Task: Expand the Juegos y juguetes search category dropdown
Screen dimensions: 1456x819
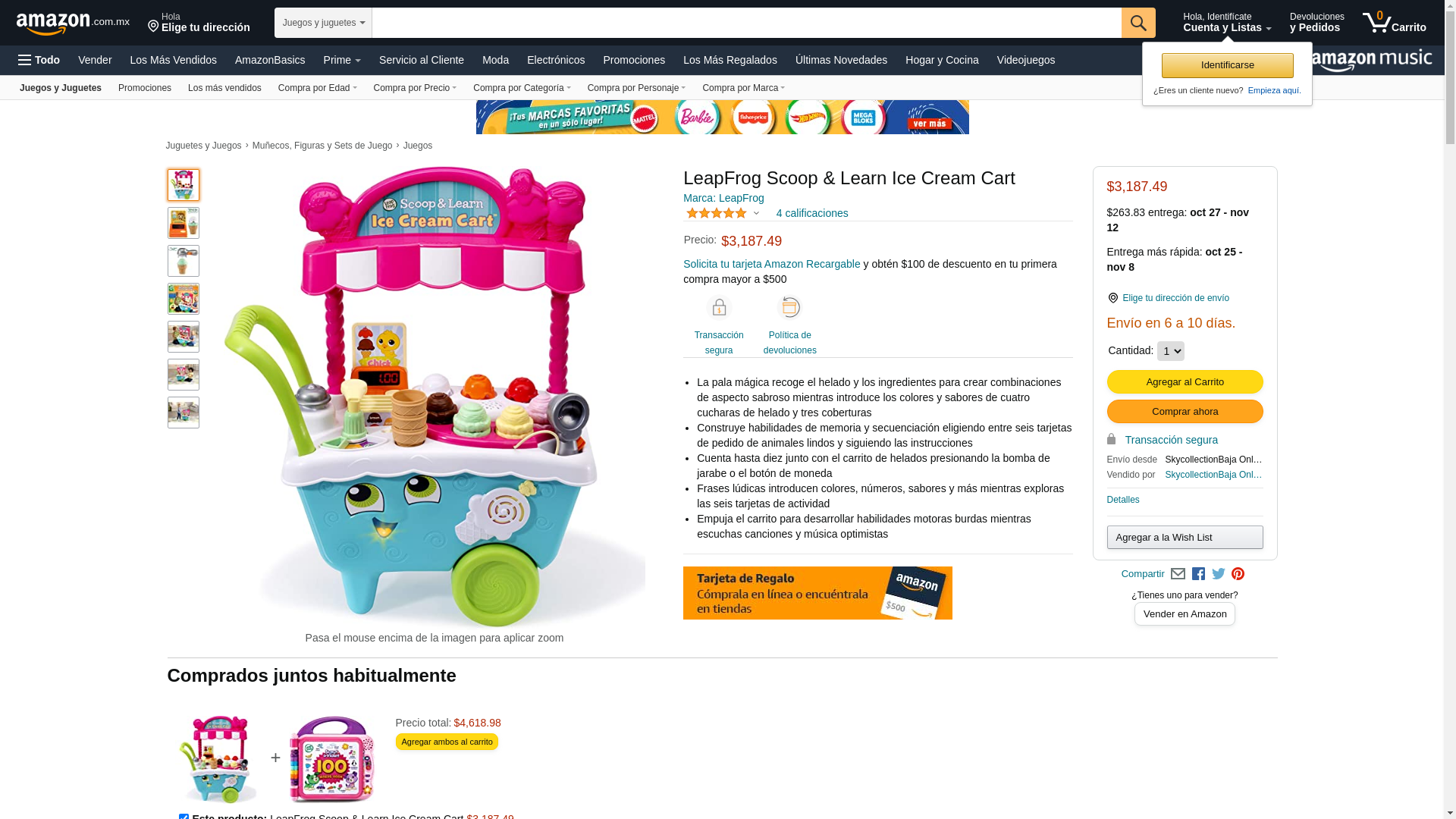Action: coord(323,23)
